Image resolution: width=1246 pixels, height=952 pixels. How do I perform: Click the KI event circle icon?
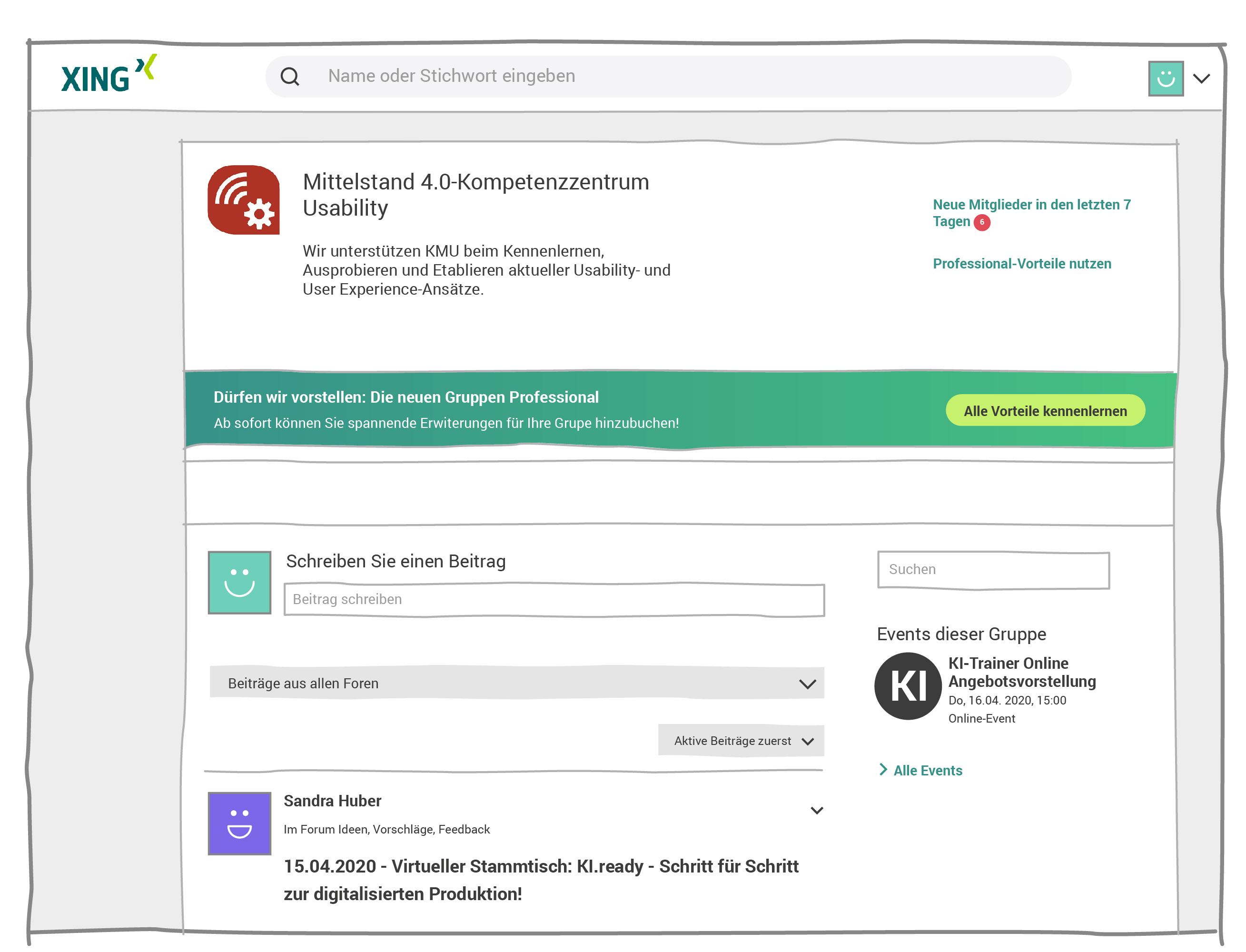(x=907, y=685)
